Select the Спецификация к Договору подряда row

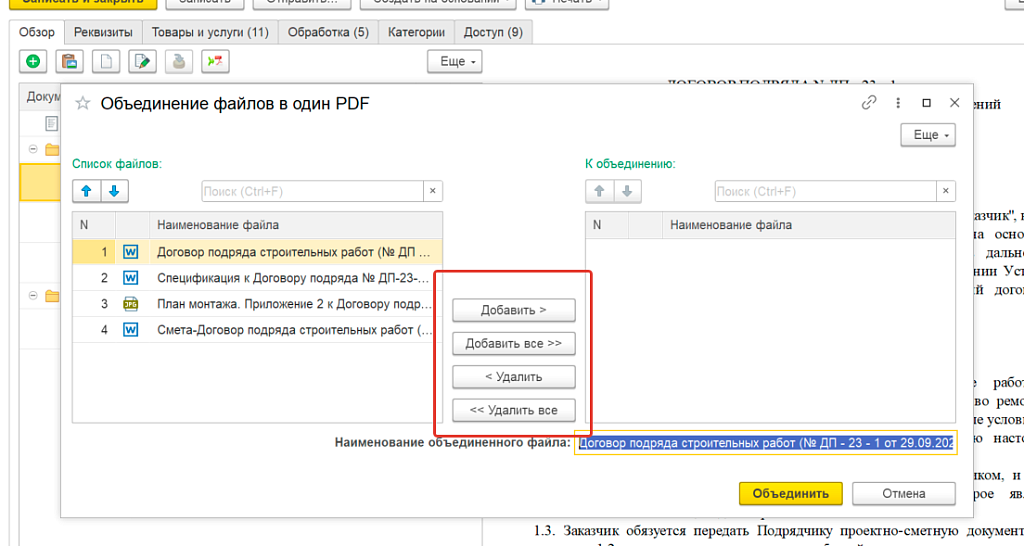(293, 278)
